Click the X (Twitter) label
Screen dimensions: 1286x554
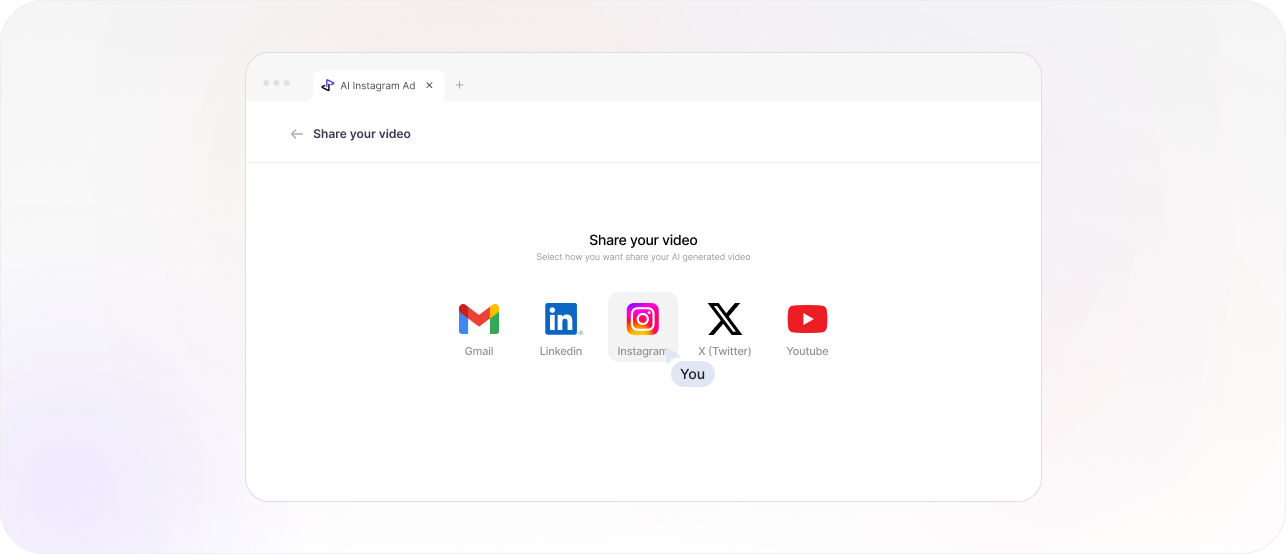pyautogui.click(x=725, y=351)
